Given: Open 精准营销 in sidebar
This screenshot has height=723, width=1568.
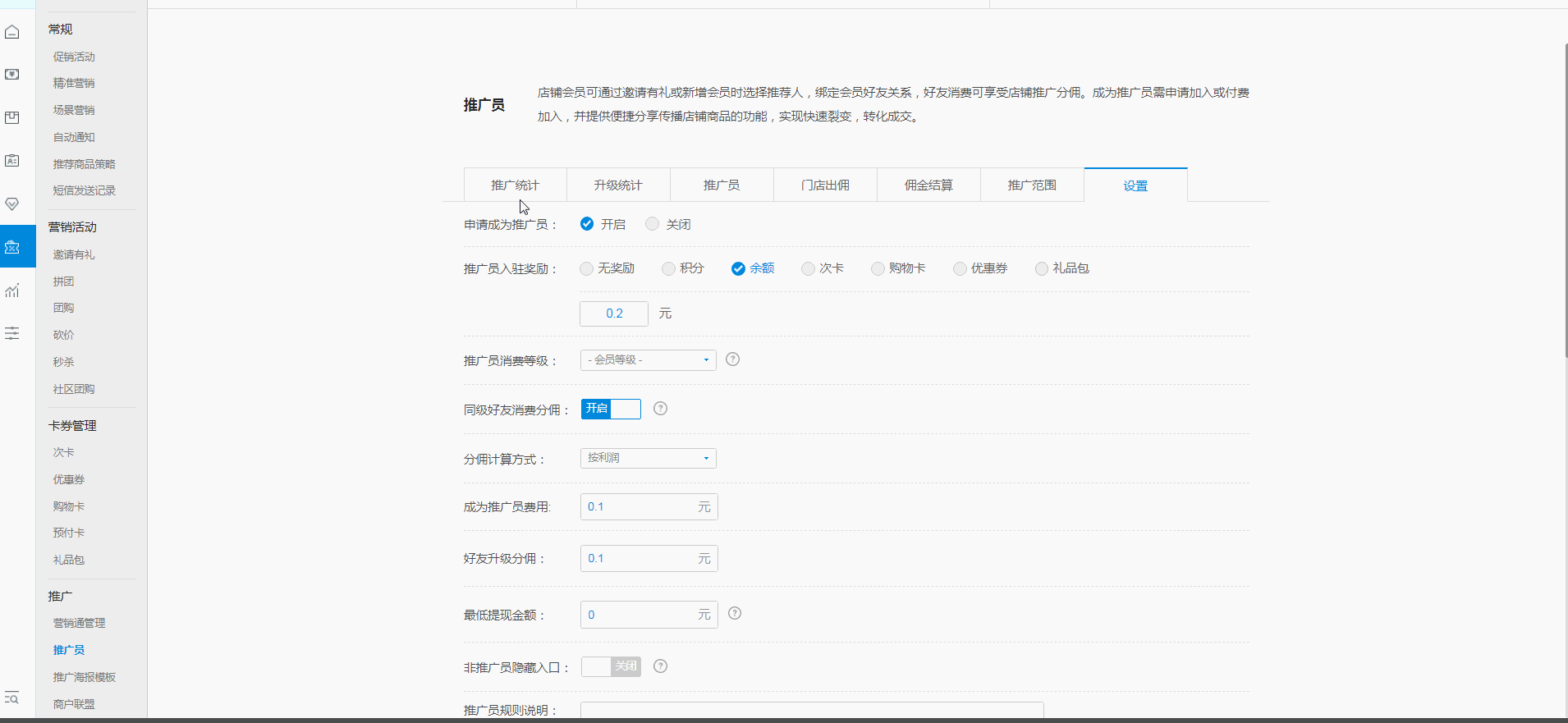Looking at the screenshot, I should pyautogui.click(x=74, y=83).
